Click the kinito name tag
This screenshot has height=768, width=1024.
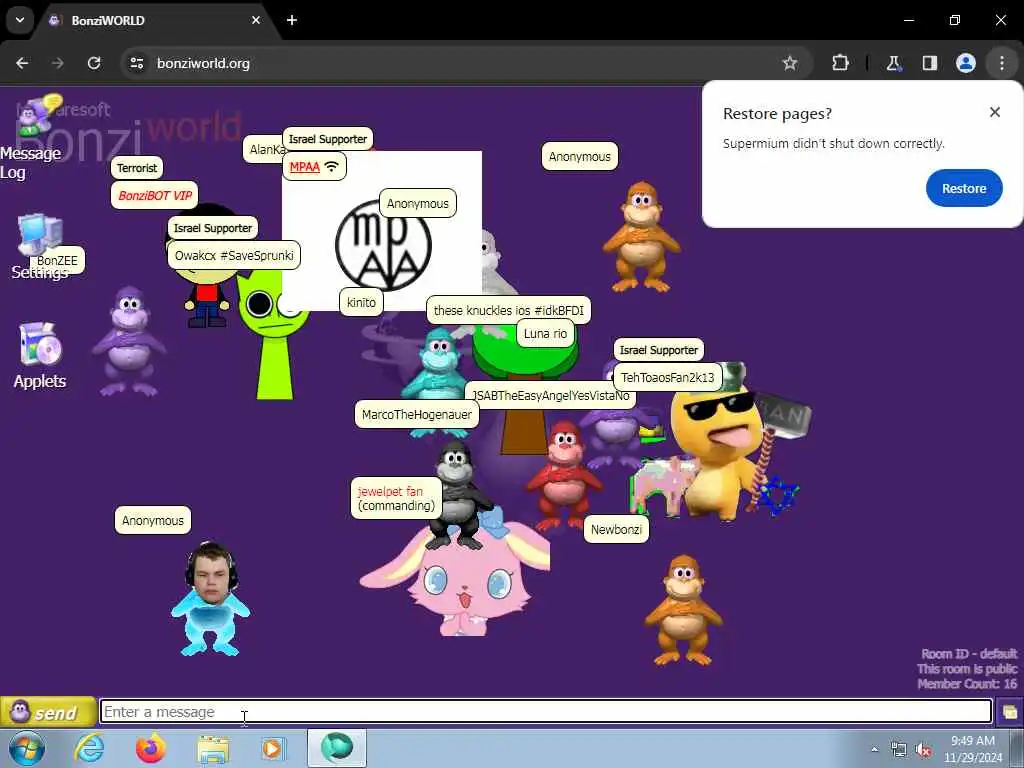(361, 302)
